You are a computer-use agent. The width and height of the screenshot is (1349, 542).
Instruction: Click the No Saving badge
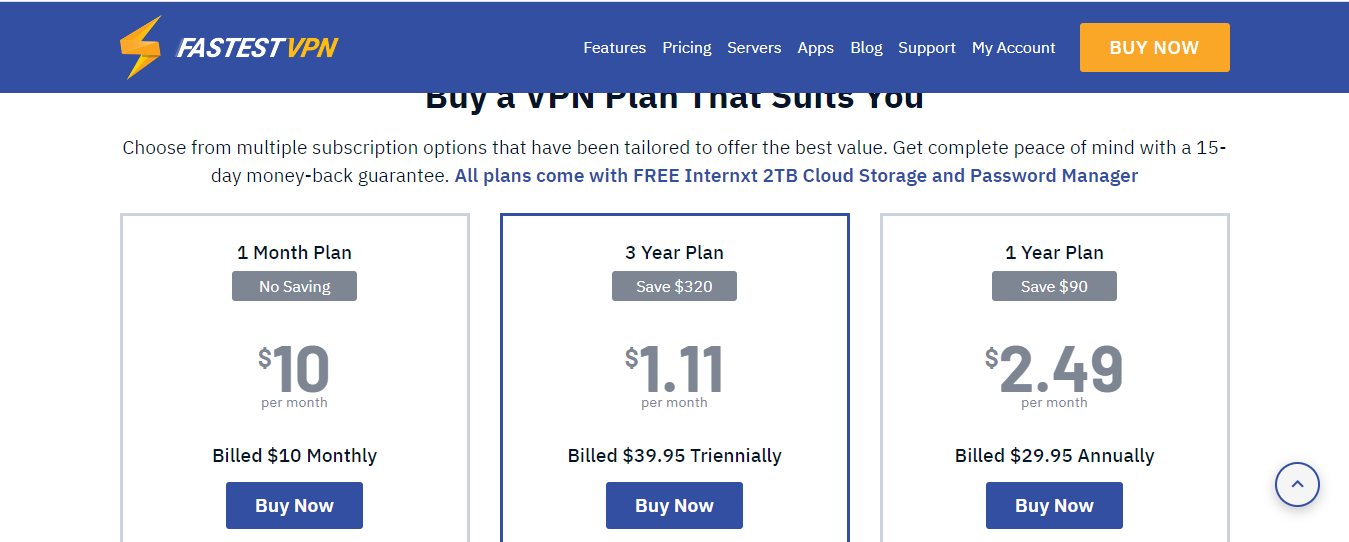pos(294,286)
